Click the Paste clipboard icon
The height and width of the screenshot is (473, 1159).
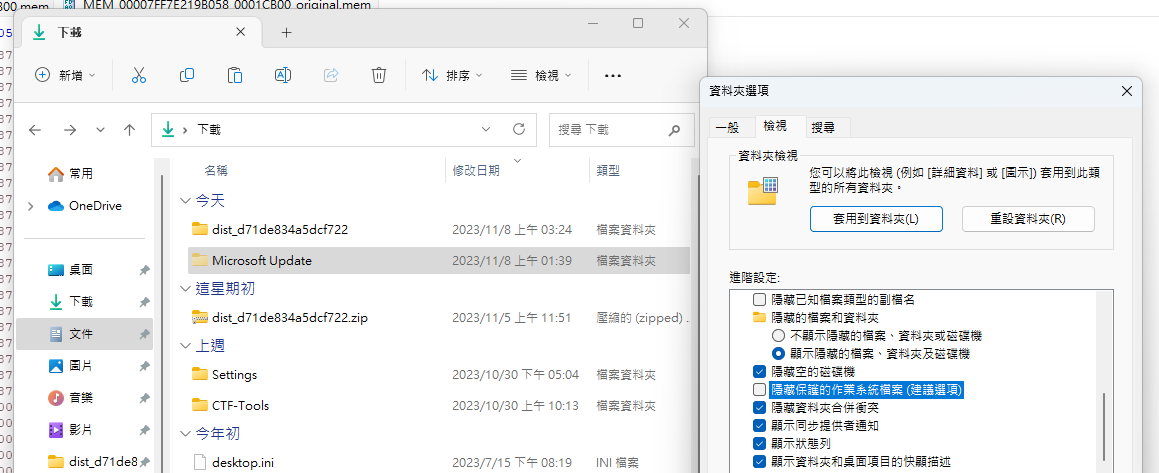tap(235, 75)
